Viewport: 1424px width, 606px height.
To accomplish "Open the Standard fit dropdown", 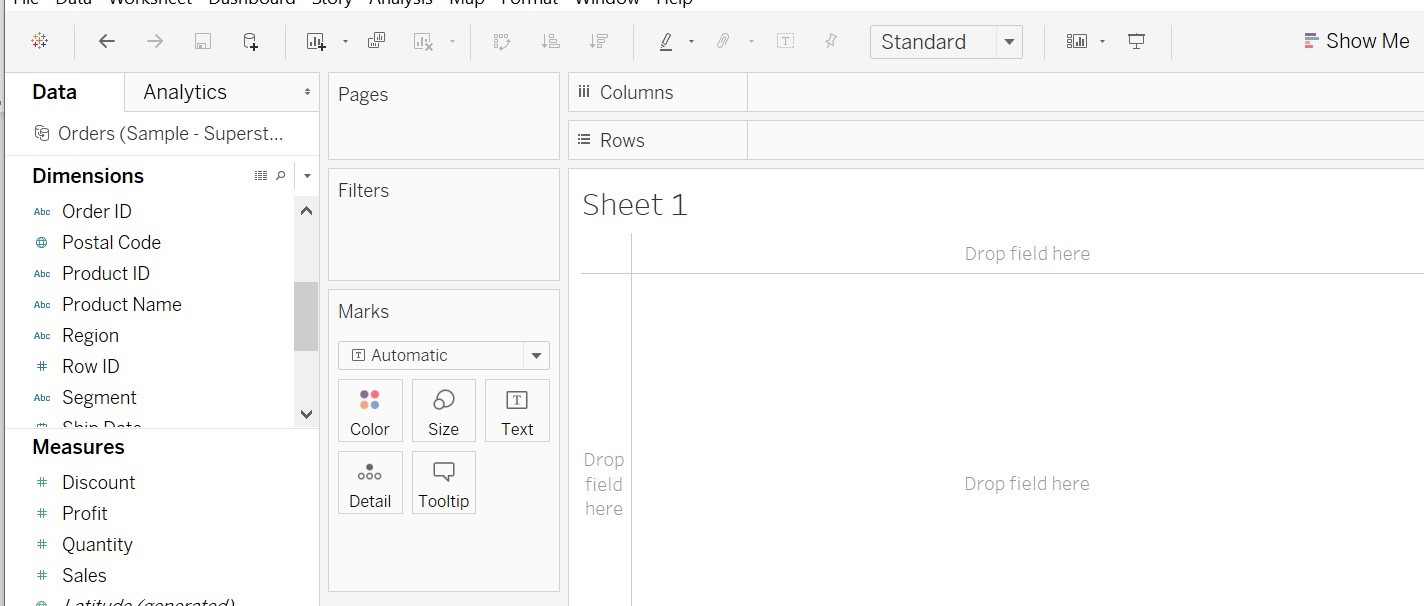I will (x=1010, y=41).
